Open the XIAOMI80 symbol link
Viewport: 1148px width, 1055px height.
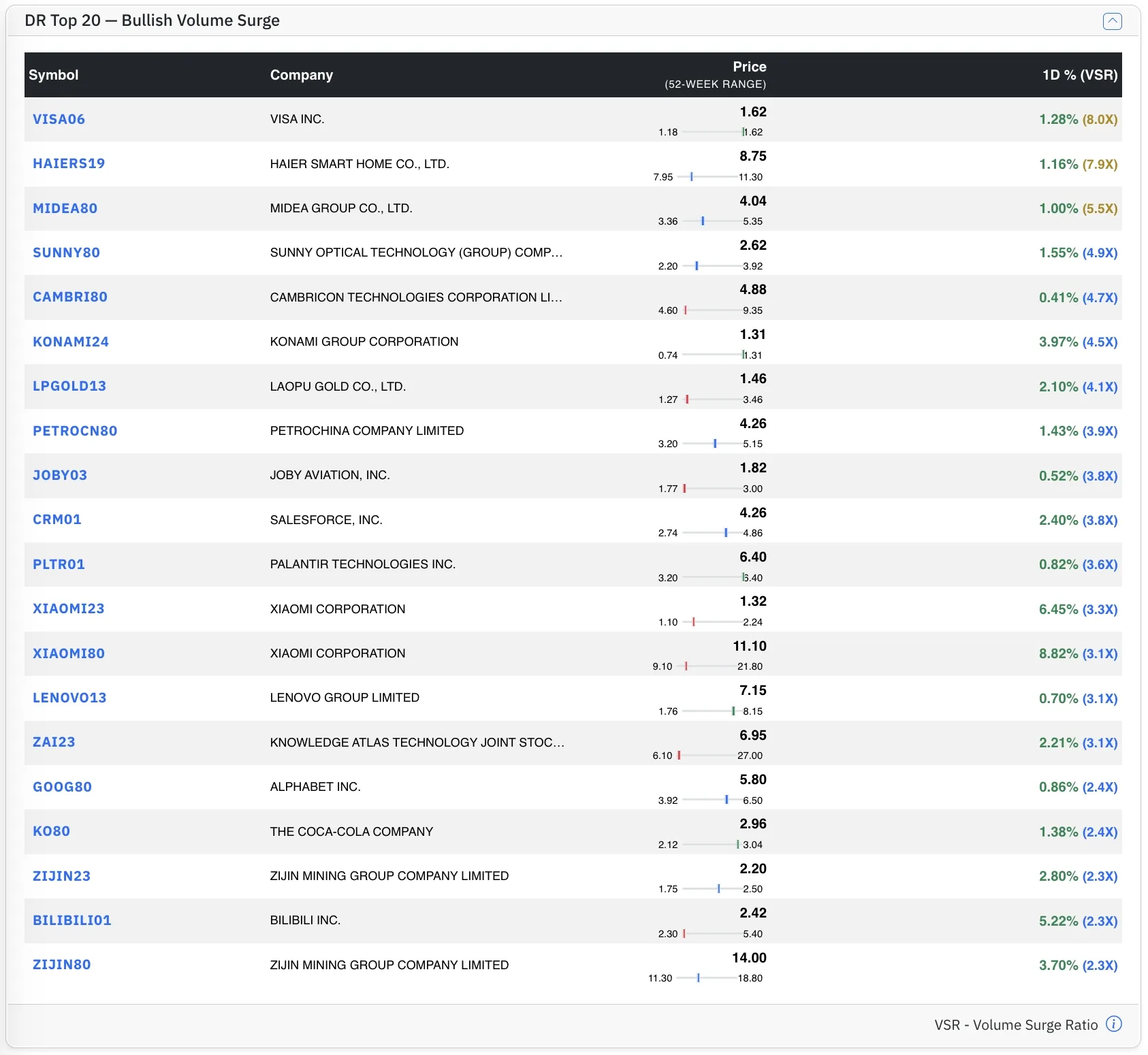tap(69, 653)
